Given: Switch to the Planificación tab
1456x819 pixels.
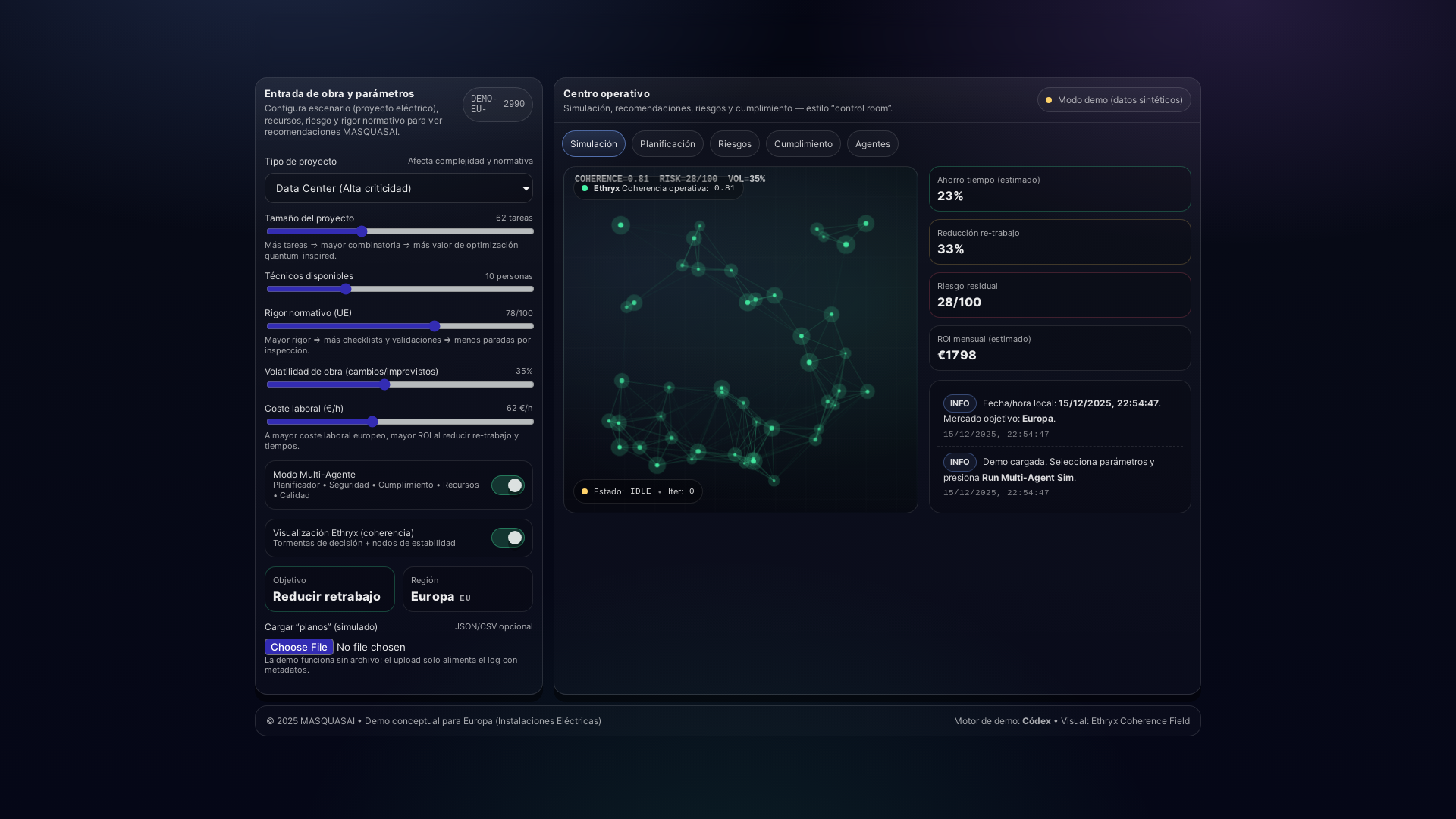Looking at the screenshot, I should [x=667, y=144].
